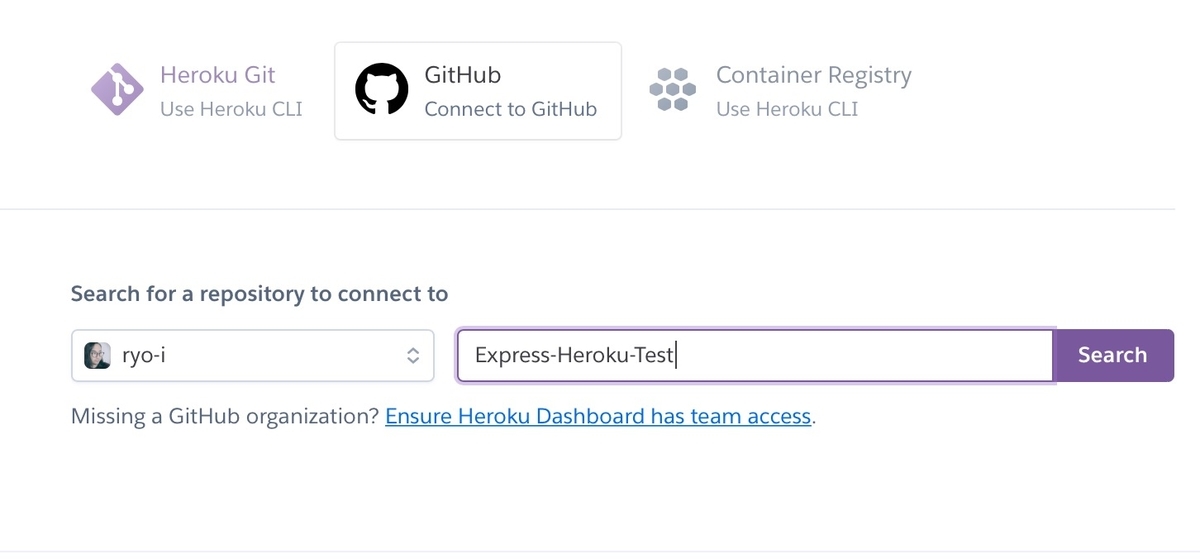Open Ensure Heroku Dashboard has team access link

point(598,416)
